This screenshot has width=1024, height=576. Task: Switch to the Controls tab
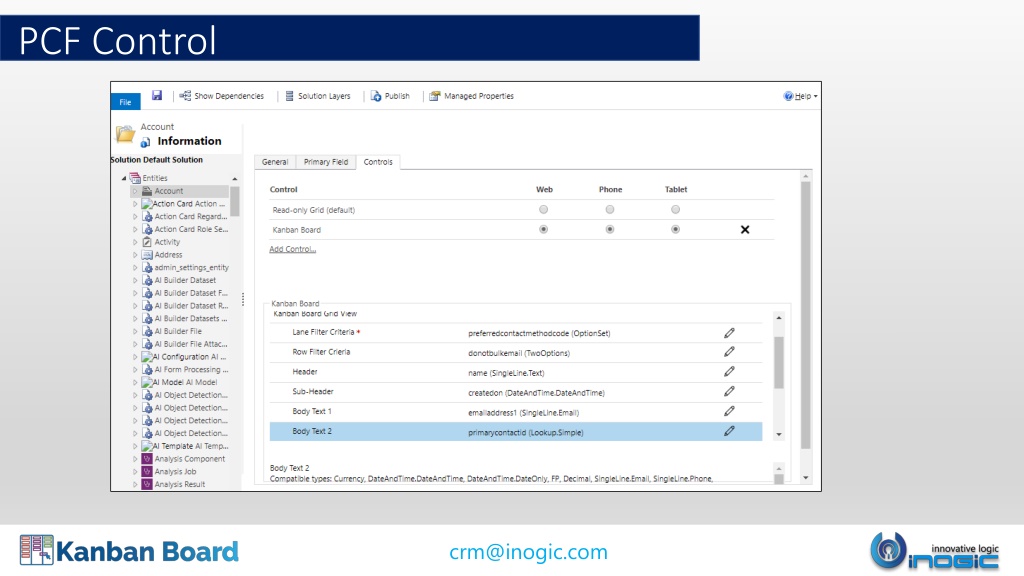378,162
